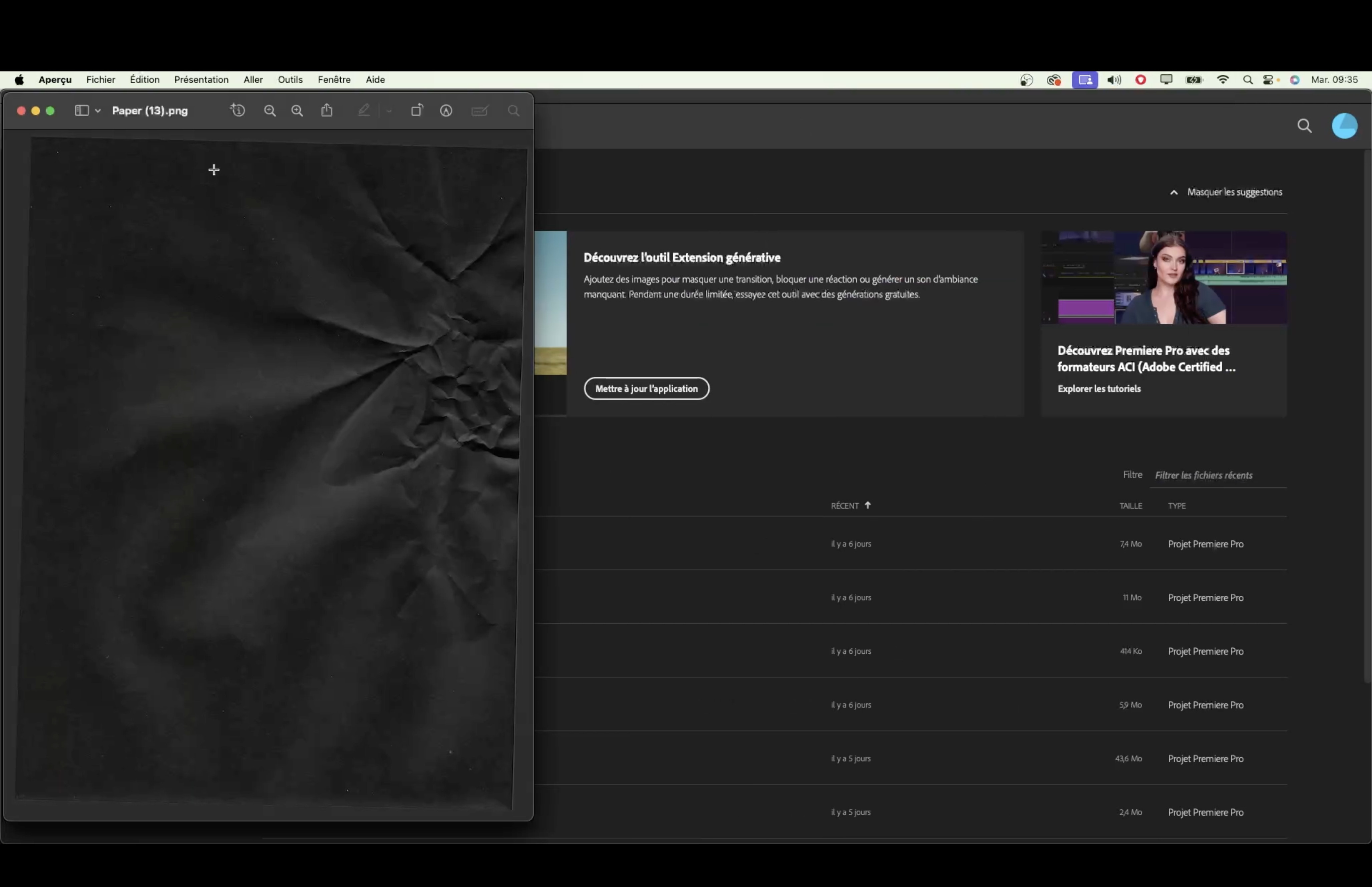This screenshot has width=1372, height=887.
Task: Open the Premiere Pro tutorial video thumbnail
Action: 1163,278
